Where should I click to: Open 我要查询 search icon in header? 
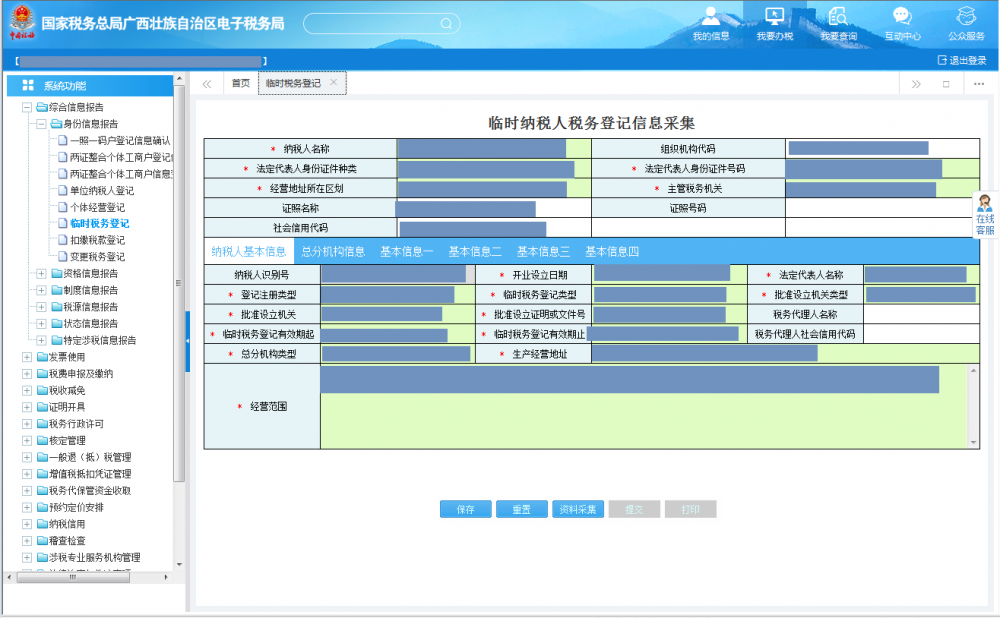click(x=838, y=17)
